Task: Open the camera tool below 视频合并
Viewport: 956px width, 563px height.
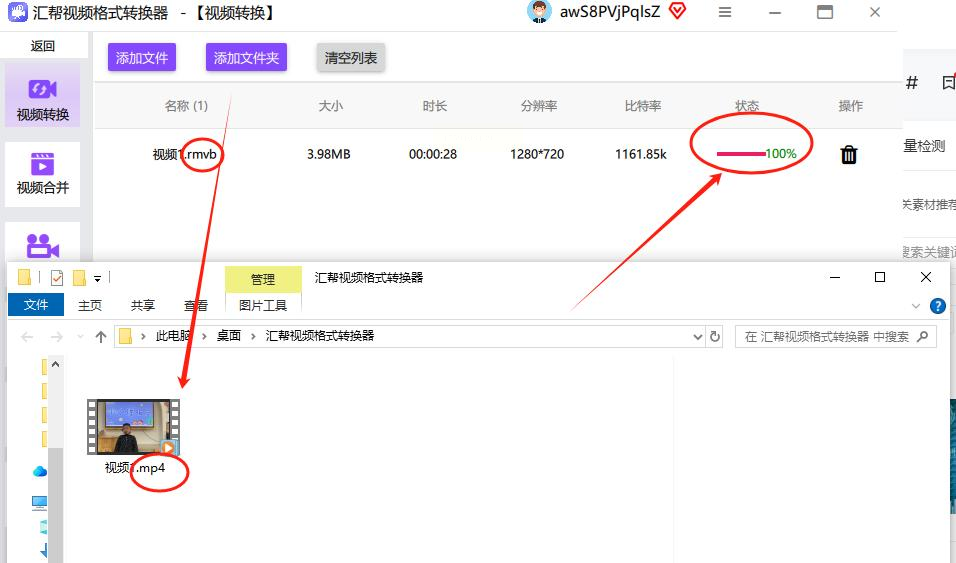Action: tap(43, 246)
